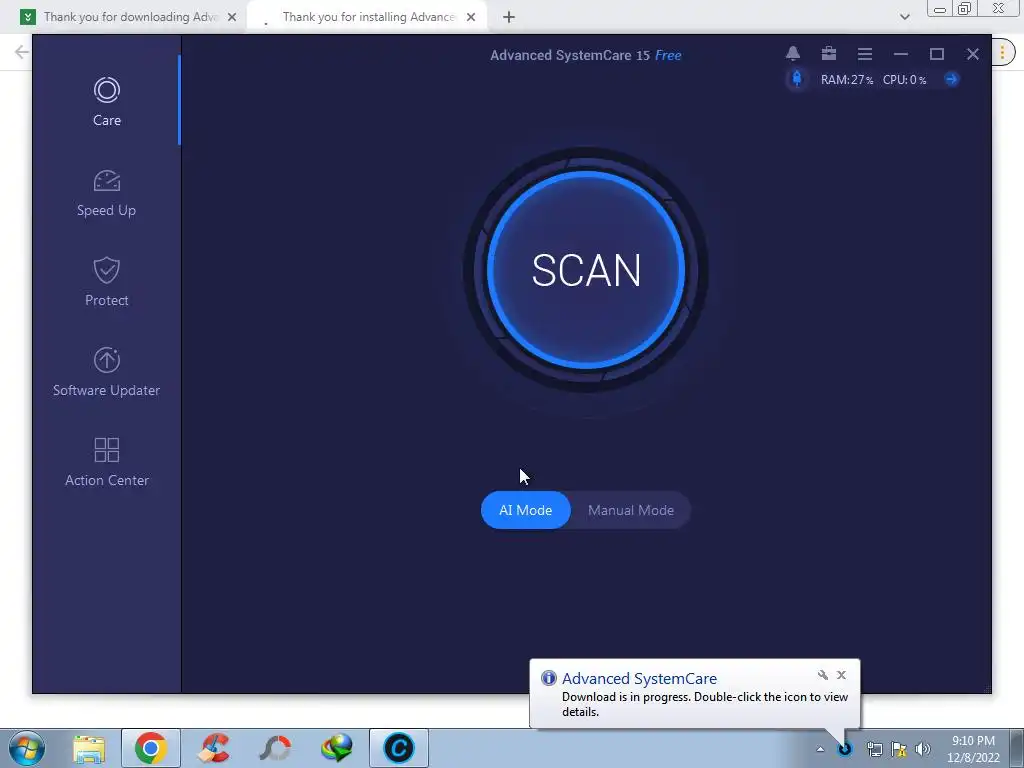Click the Chrome taskbar icon

pos(151,748)
